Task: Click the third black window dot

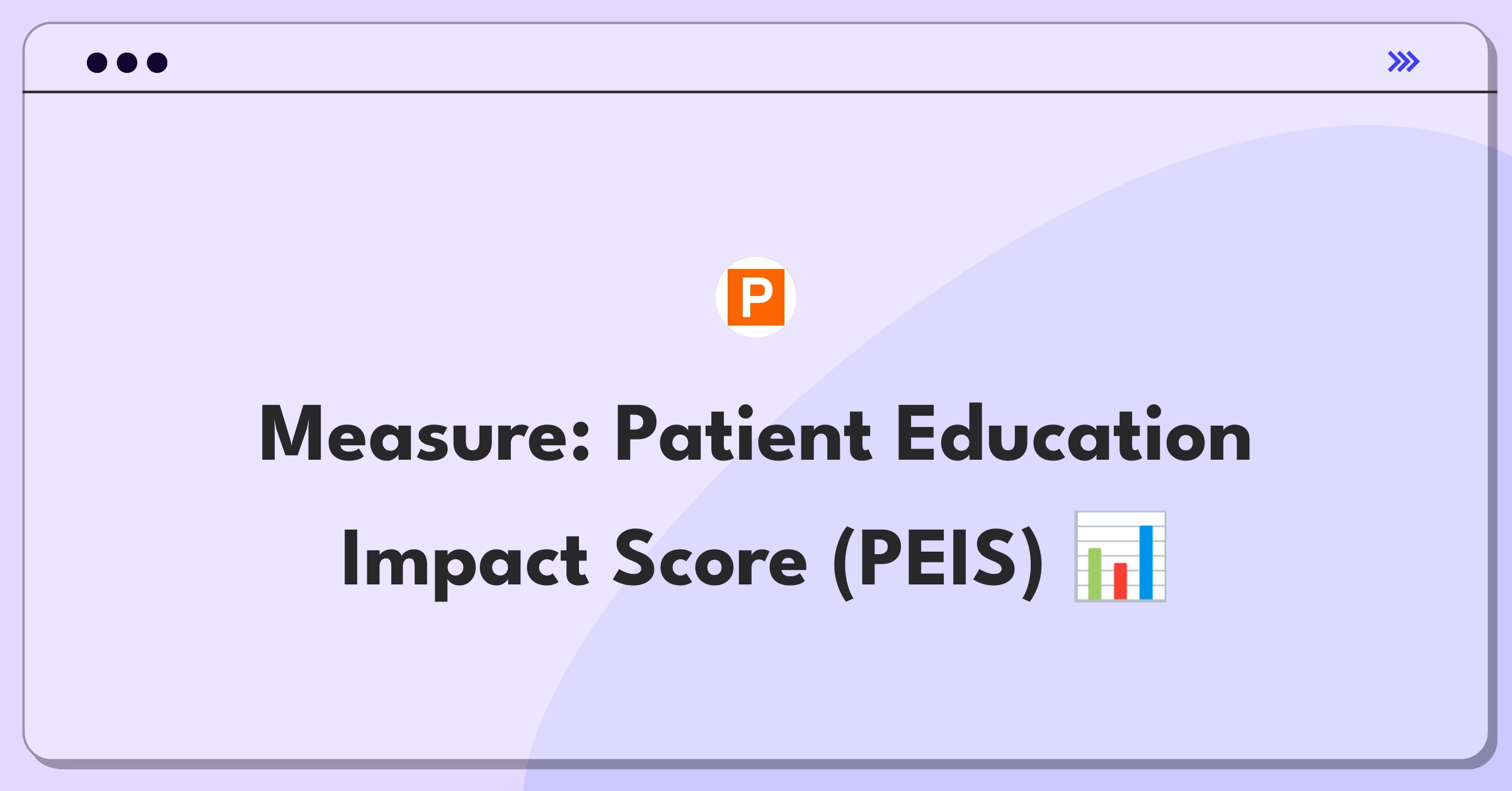Action: click(x=157, y=62)
